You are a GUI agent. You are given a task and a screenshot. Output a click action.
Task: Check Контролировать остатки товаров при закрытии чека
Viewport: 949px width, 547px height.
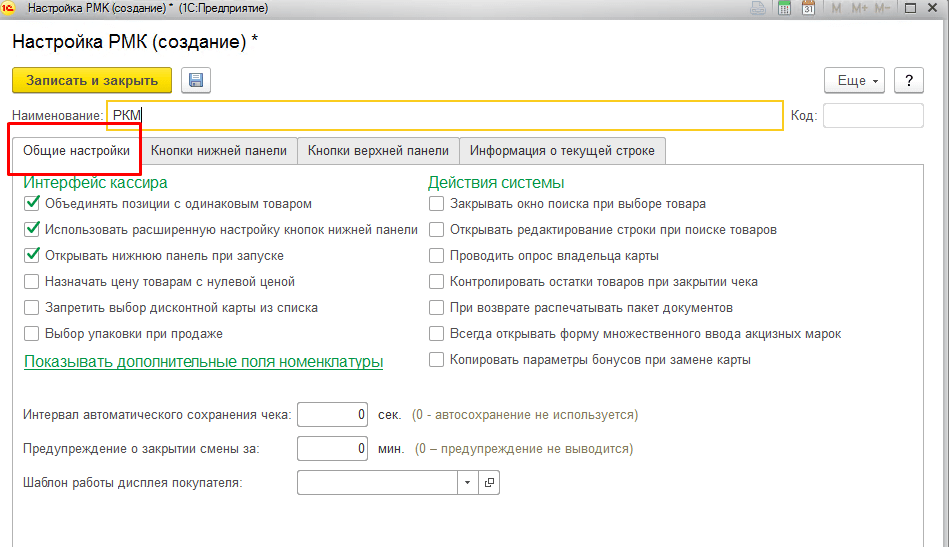pos(436,282)
